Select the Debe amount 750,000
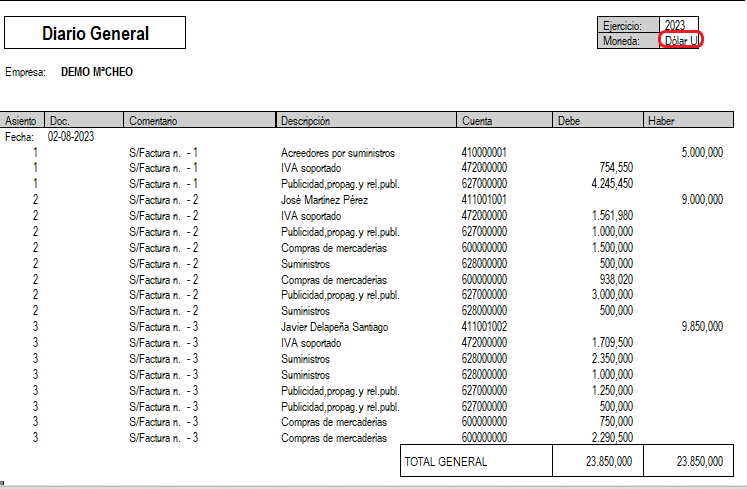747x489 pixels. (616, 422)
